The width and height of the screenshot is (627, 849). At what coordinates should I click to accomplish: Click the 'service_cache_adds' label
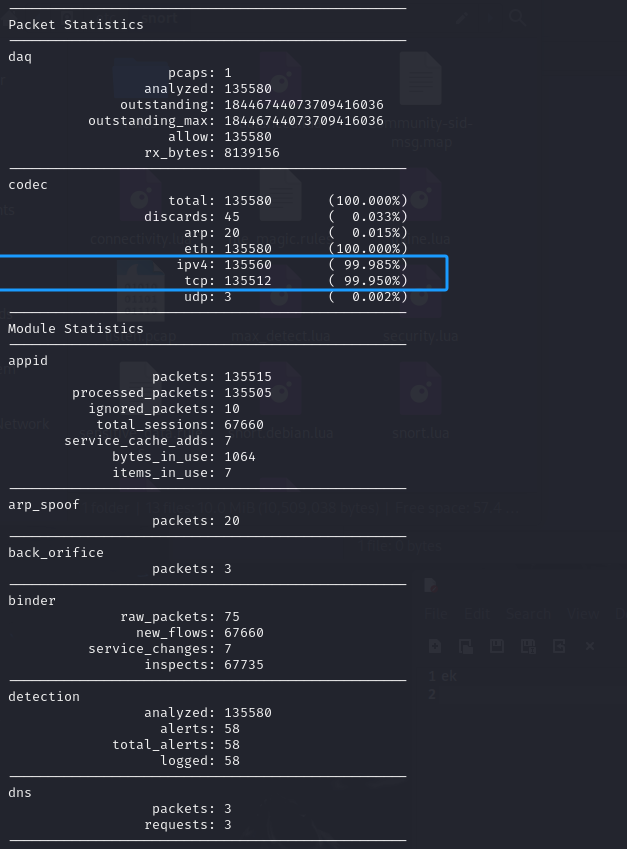pyautogui.click(x=140, y=441)
